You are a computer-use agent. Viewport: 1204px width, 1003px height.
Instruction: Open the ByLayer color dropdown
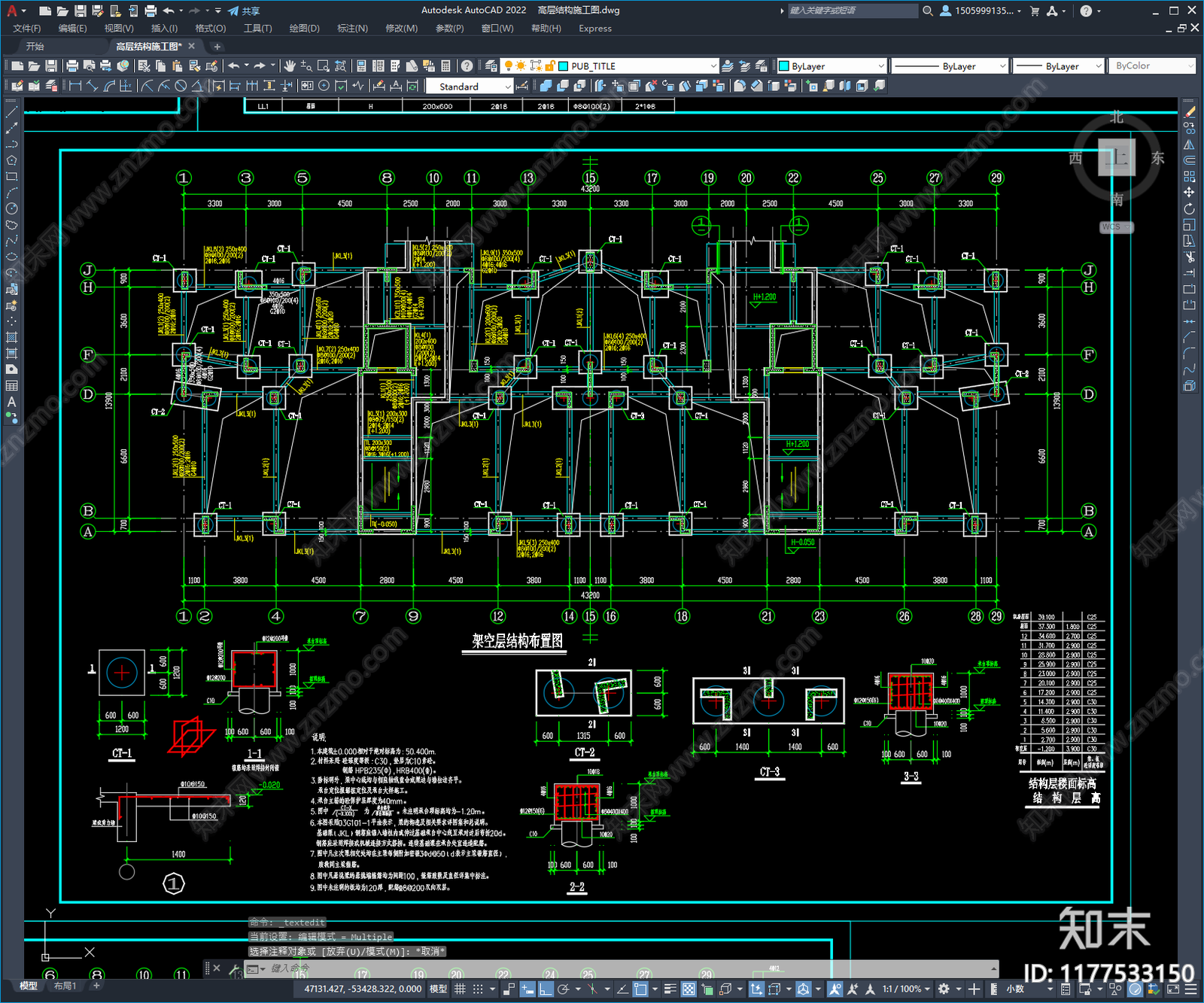tap(881, 66)
